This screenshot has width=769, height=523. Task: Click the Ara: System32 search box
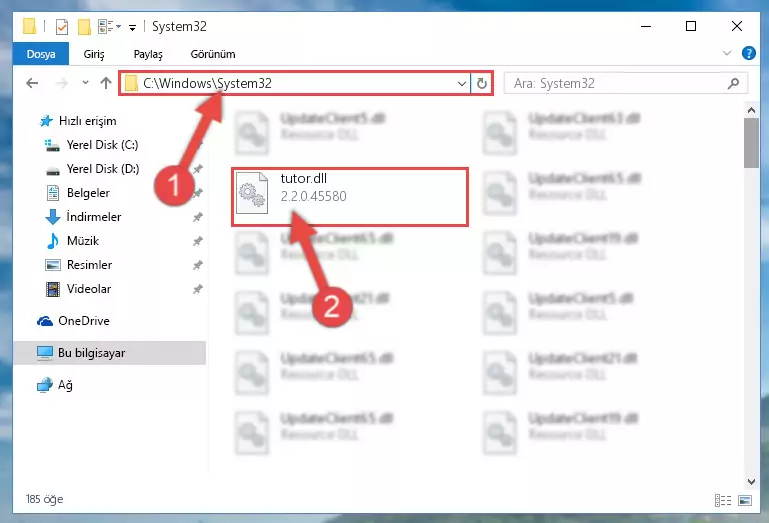(x=625, y=83)
